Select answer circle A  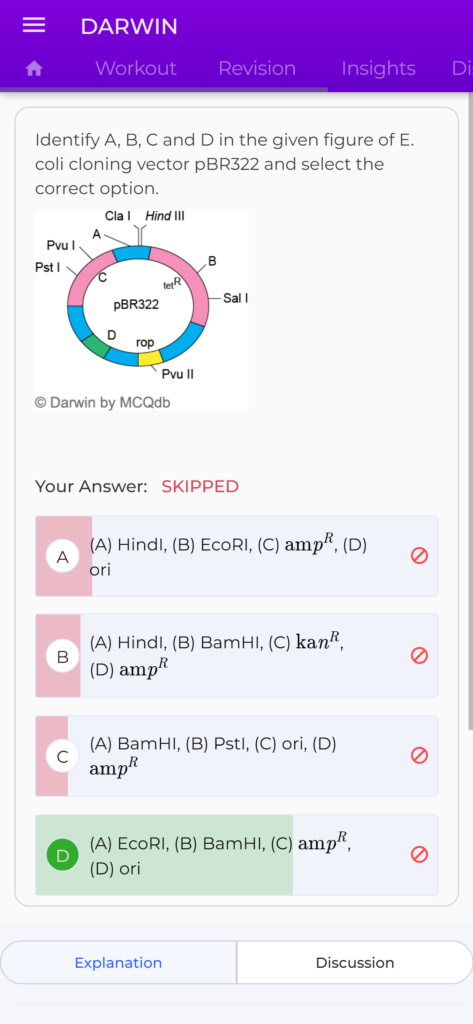point(63,557)
